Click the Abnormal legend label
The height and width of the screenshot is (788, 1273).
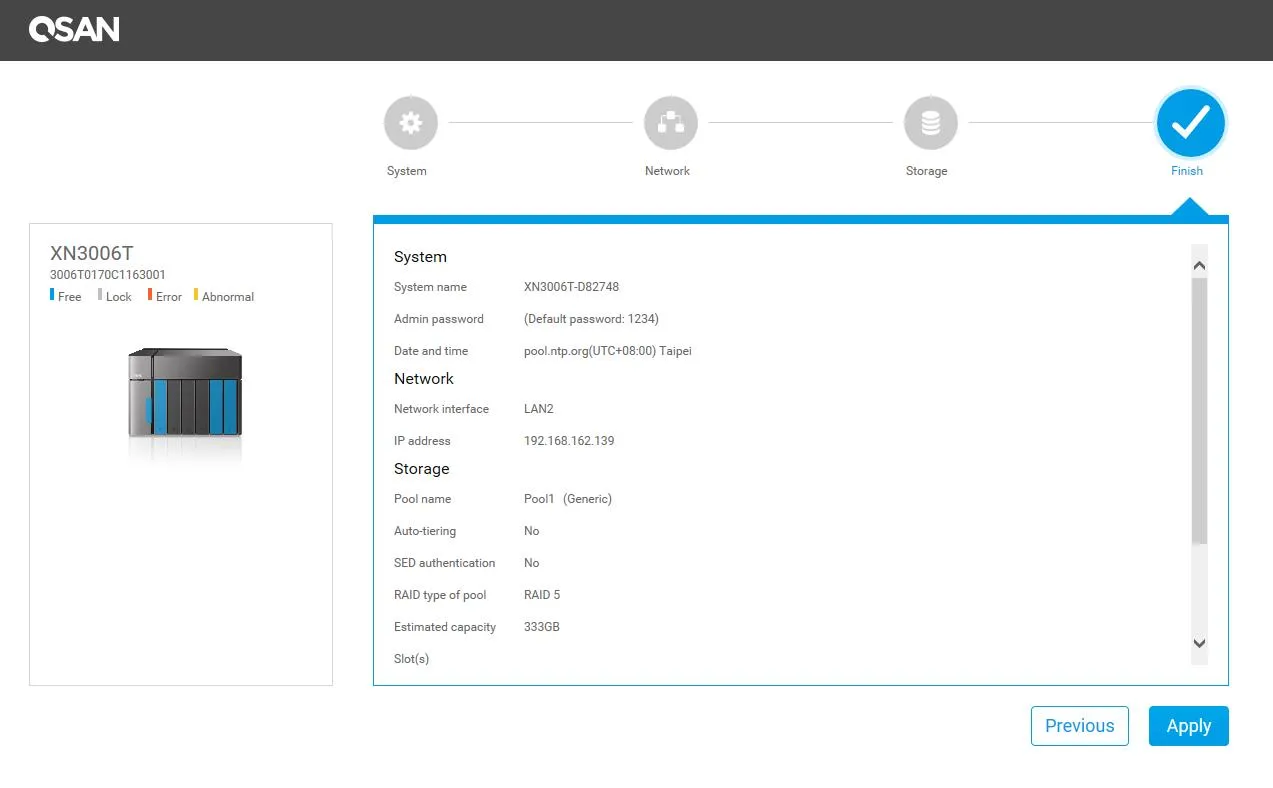pyautogui.click(x=228, y=297)
